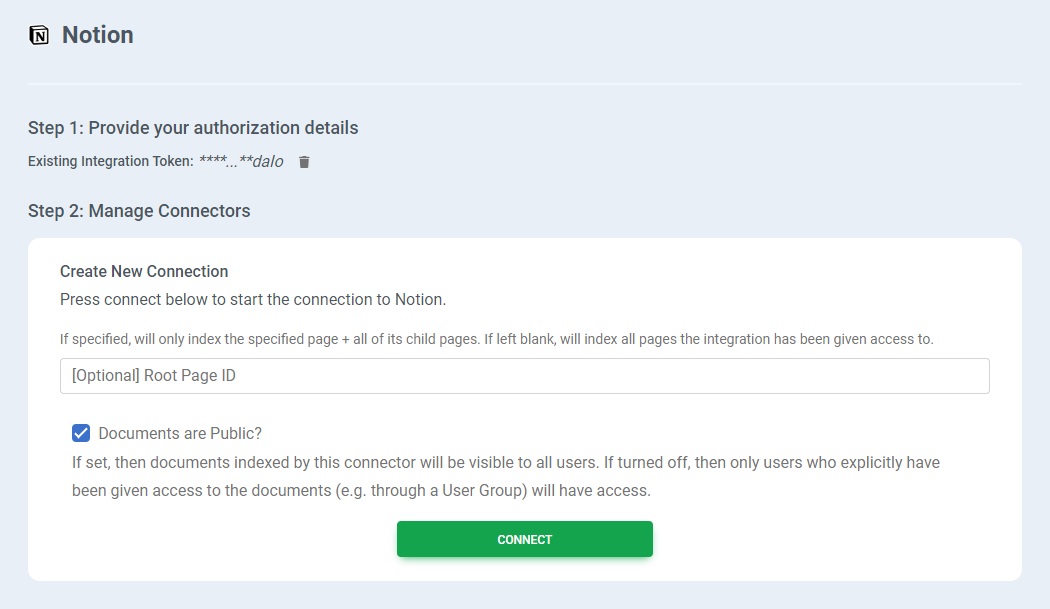Screen dimensions: 1050x609
Task: Click the first line of the public documents description
Action: [x=505, y=463]
